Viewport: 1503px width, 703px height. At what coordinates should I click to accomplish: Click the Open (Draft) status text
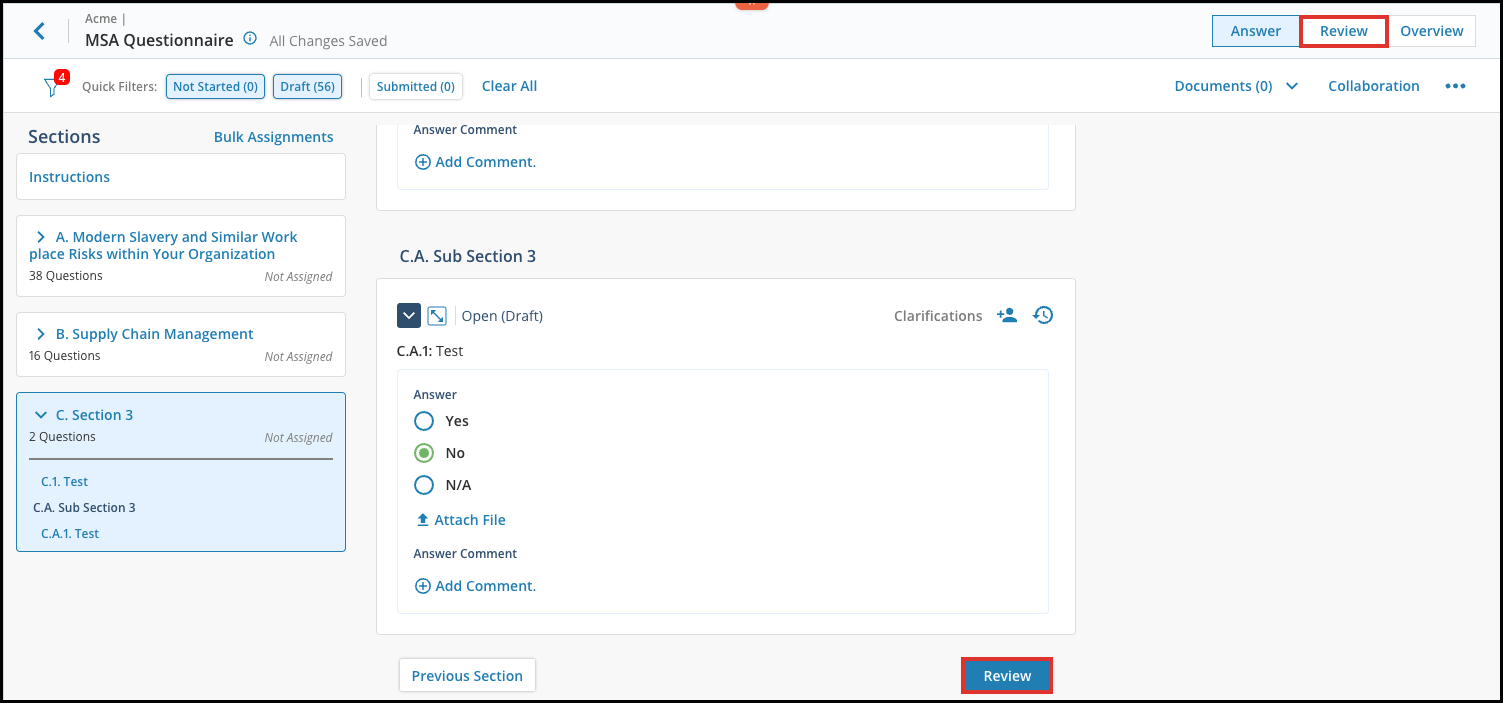[x=502, y=316]
